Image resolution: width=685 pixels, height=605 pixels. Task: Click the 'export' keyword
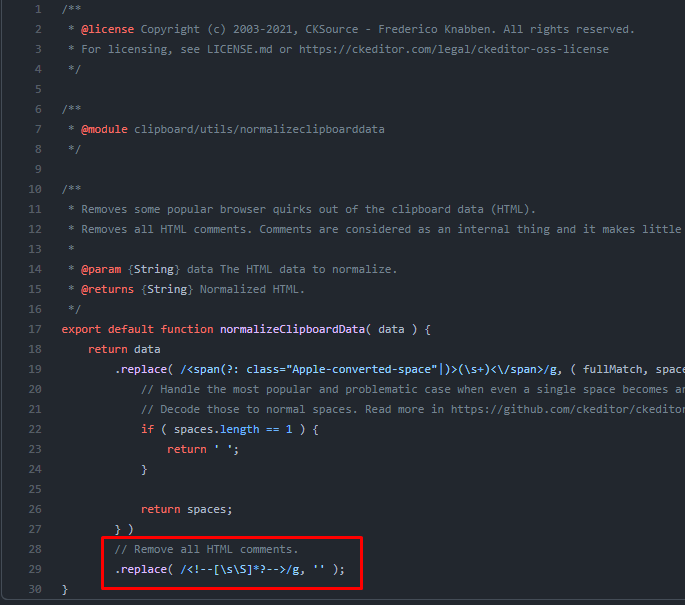(81, 329)
